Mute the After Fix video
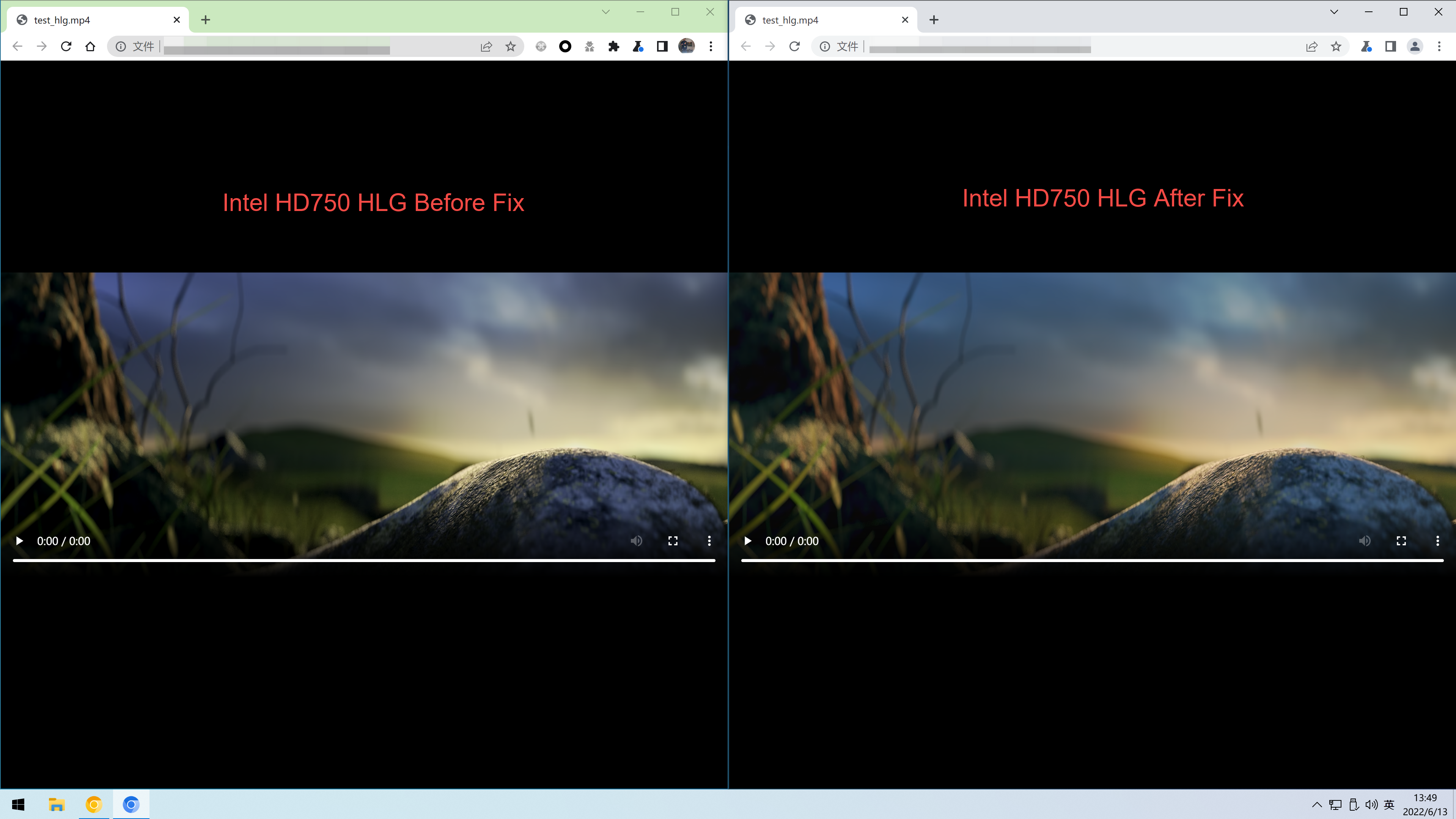1456x819 pixels. coord(1365,541)
